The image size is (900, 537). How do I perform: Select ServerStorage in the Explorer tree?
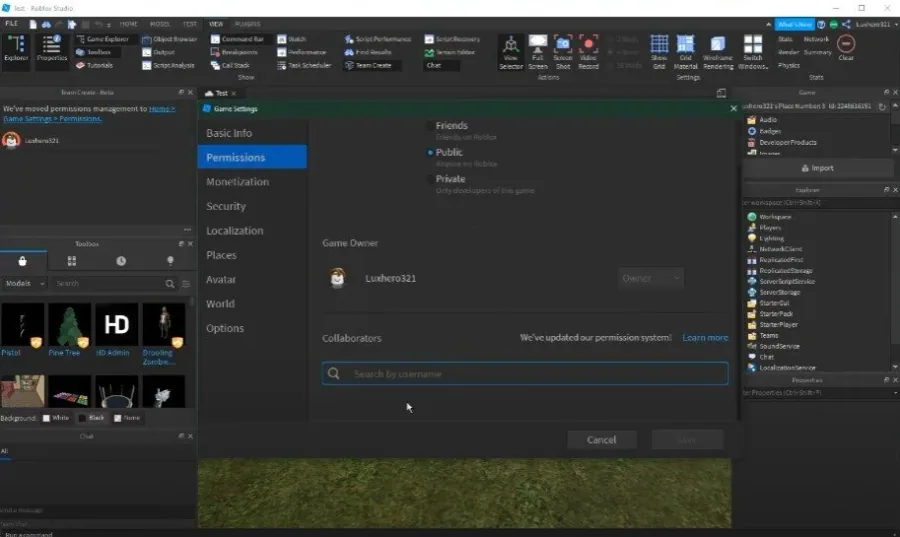(x=779, y=293)
